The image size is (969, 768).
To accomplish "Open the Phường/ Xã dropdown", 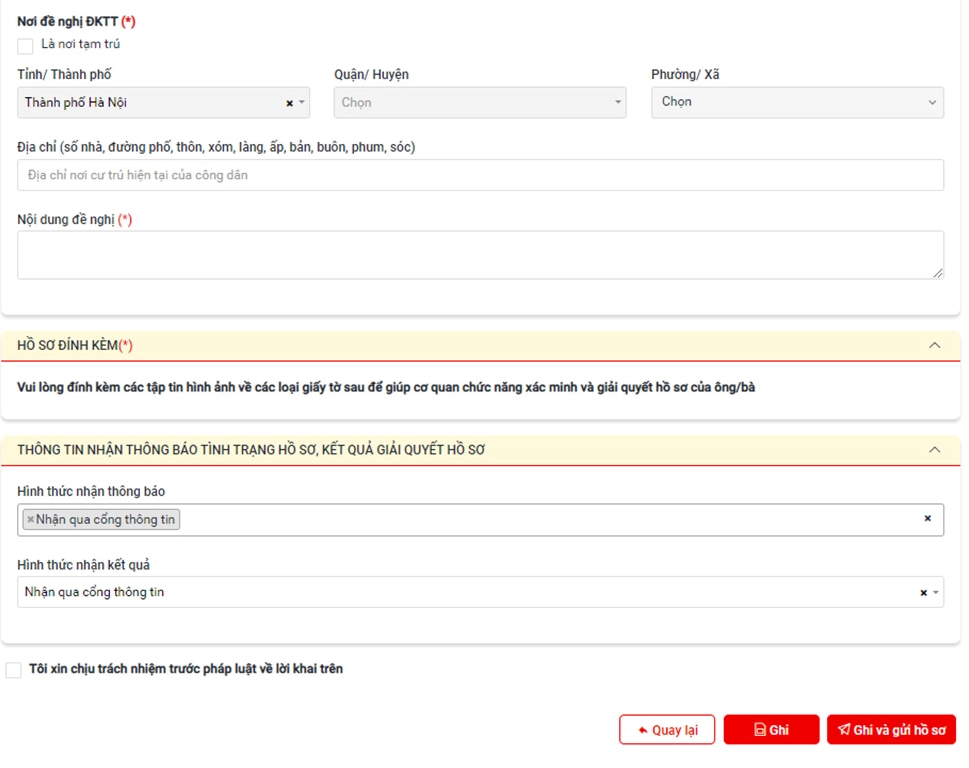I will [796, 103].
